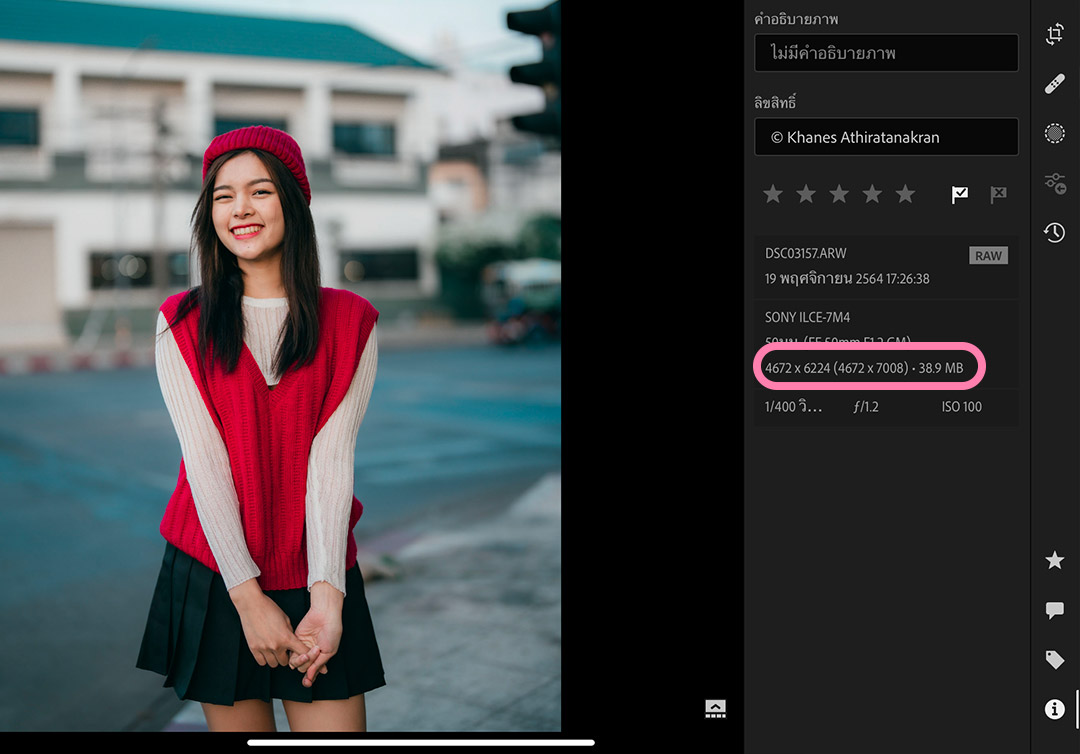This screenshot has height=754, width=1080.
Task: Open the Crop tool
Action: tap(1055, 33)
